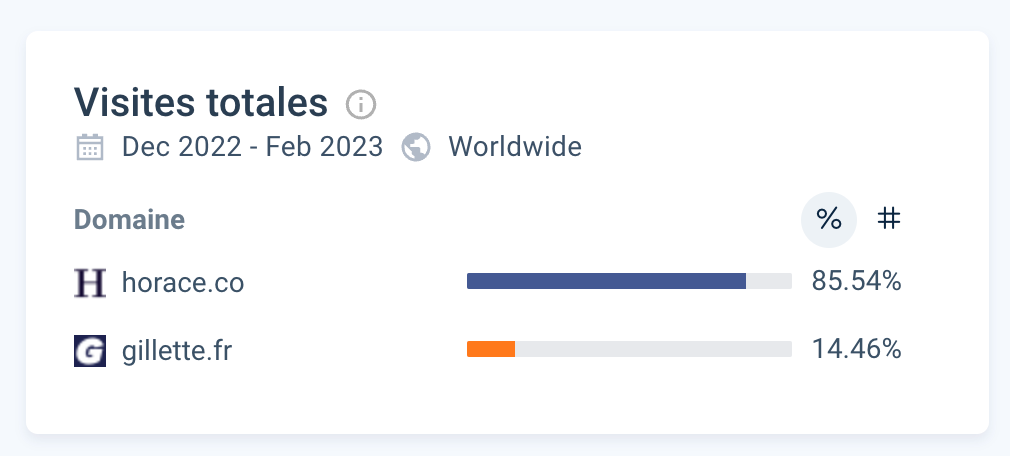Click the 85.54% value for horace.co
1010x456 pixels.
coord(856,281)
